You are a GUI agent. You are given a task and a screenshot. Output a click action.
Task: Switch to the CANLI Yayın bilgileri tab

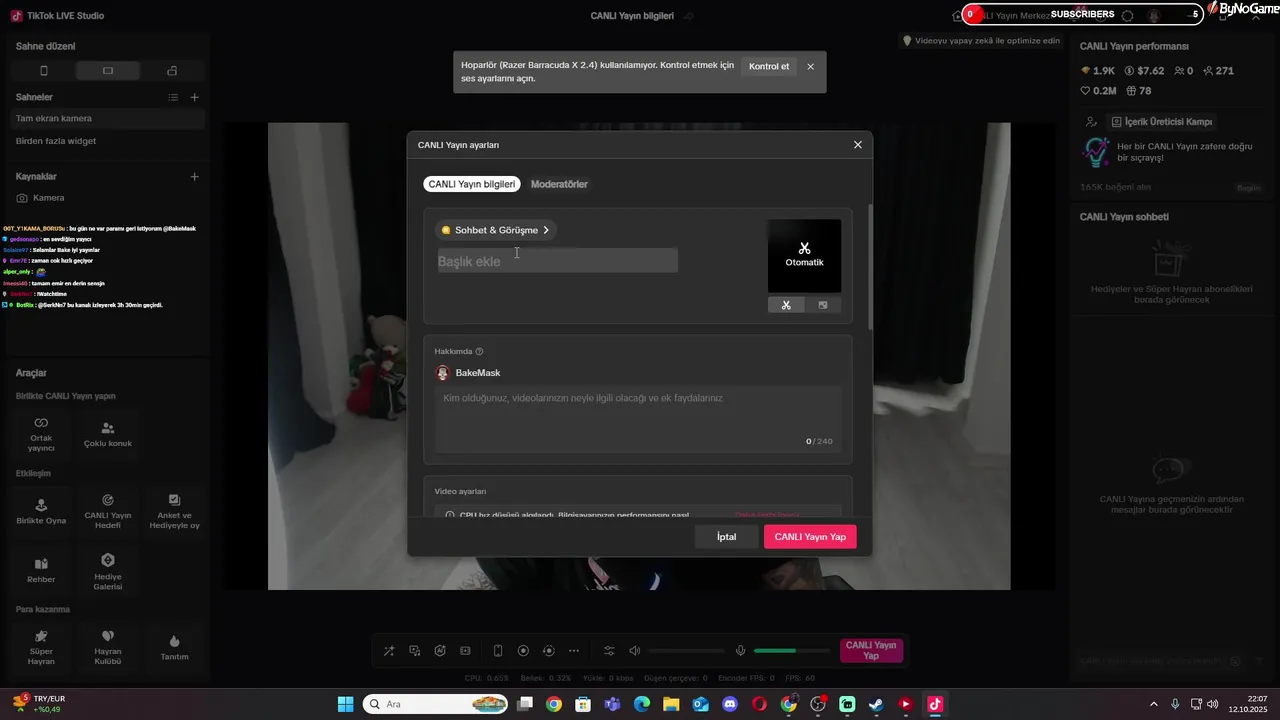tap(472, 184)
